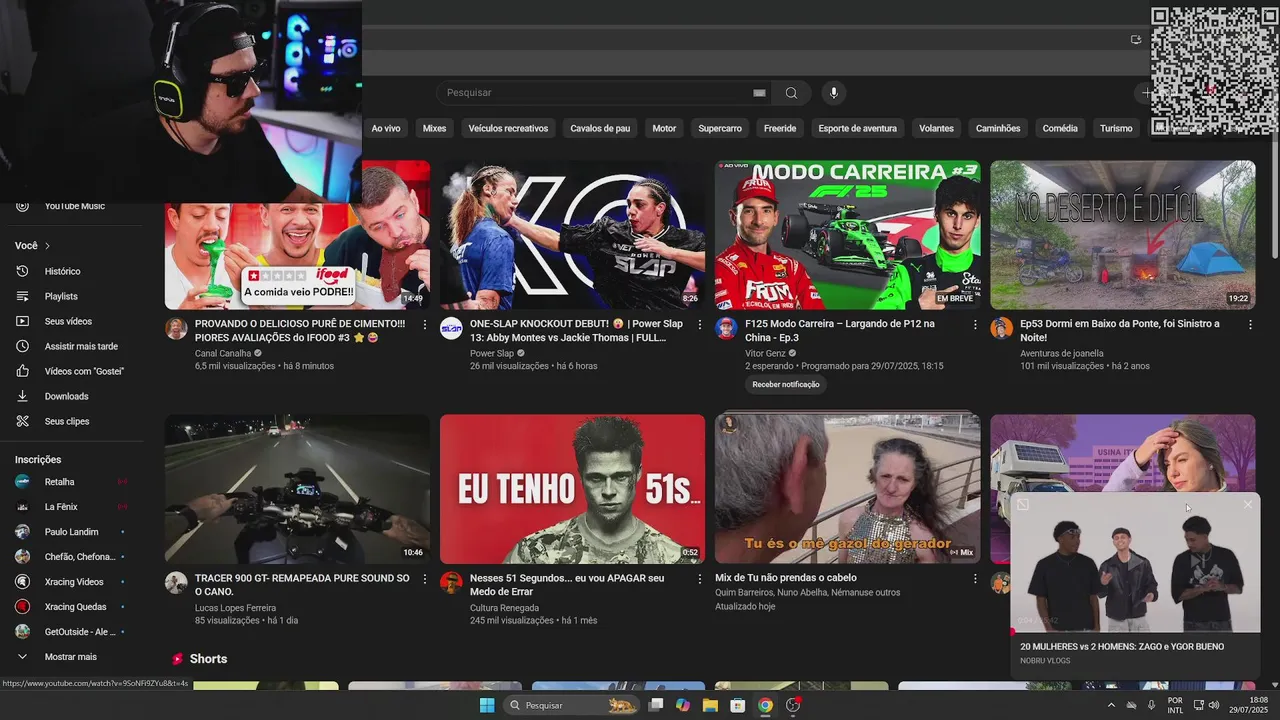Expand the Você section chevron
Viewport: 1280px width, 720px height.
(47, 246)
